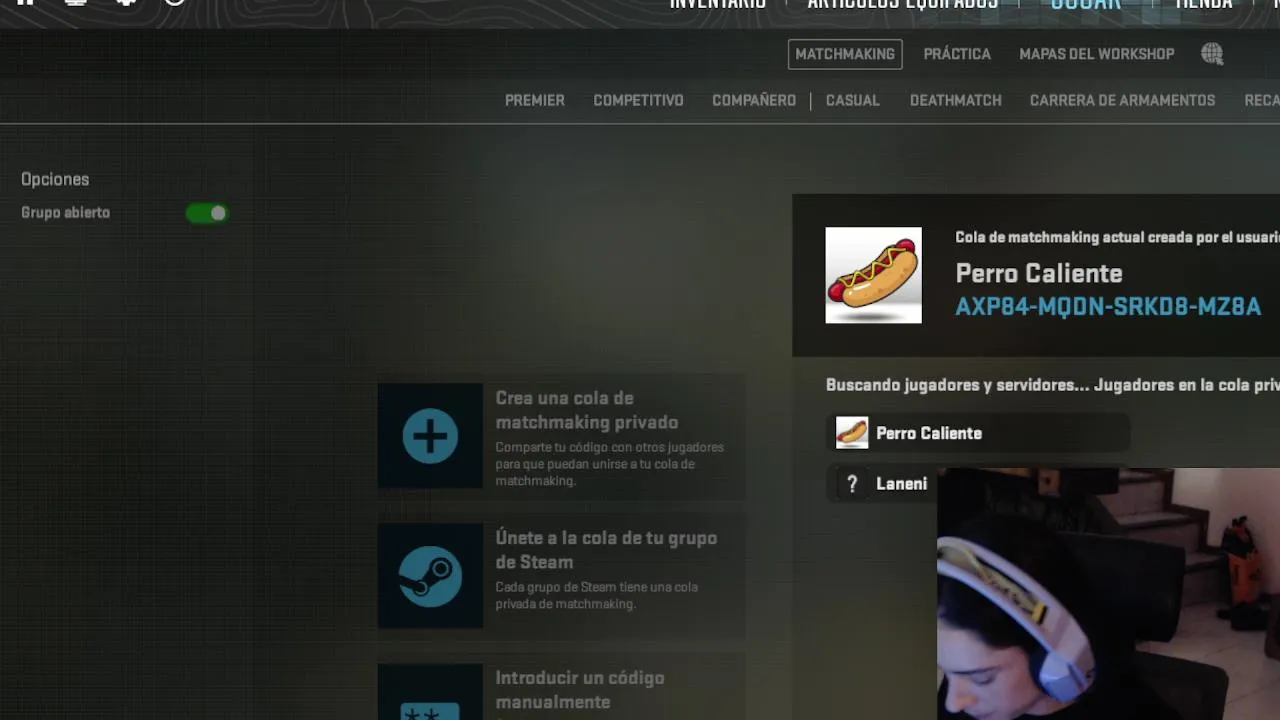Click 'Comparte tu código con otros jugadores' description
Screen dimensions: 1280x720
tap(609, 464)
